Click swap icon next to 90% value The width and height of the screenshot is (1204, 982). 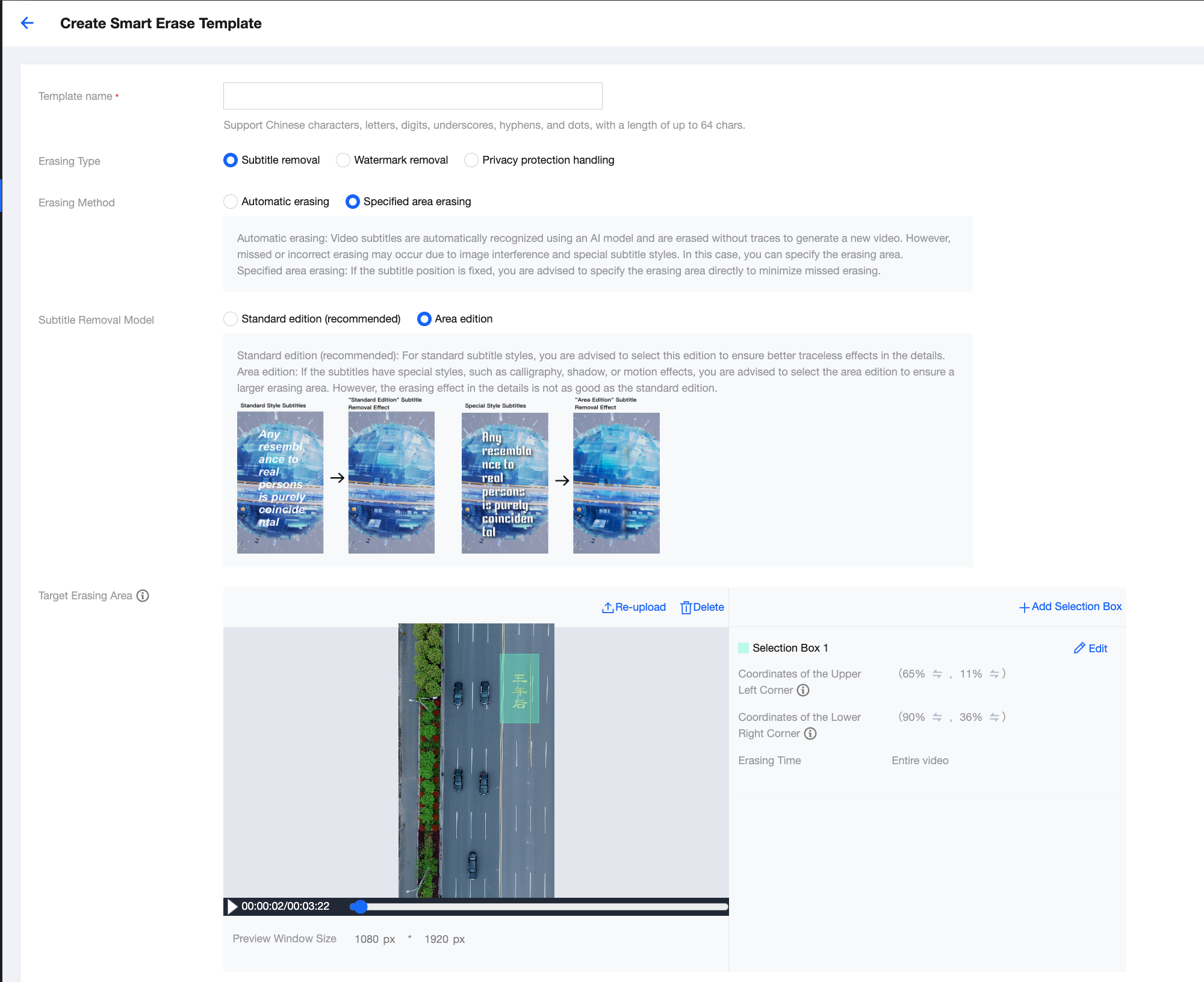(x=937, y=717)
